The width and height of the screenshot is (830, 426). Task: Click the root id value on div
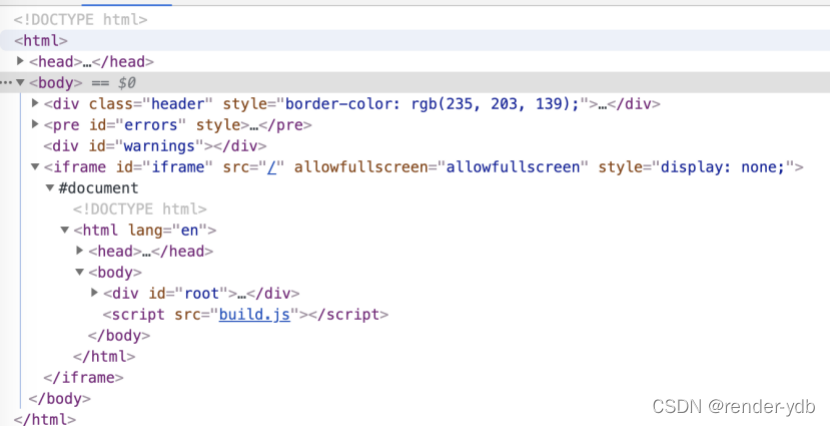[201, 293]
